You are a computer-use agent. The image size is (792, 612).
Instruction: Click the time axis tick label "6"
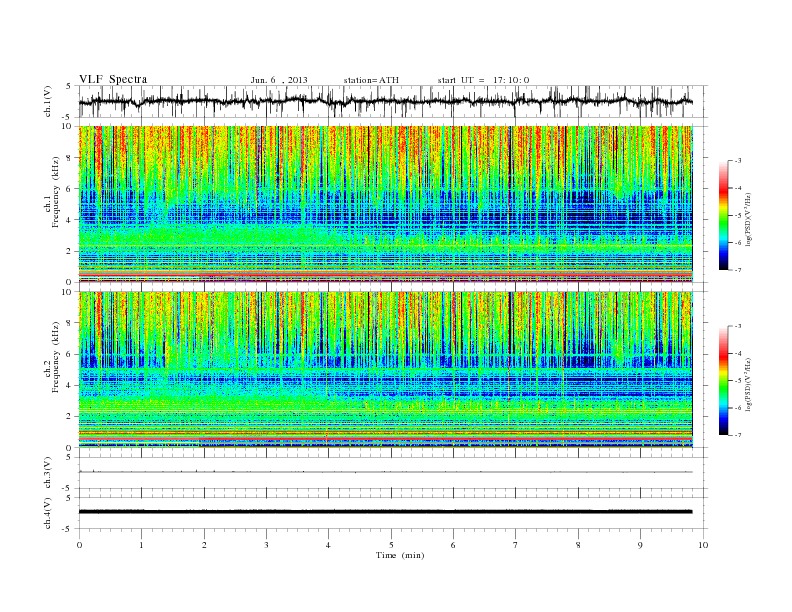pos(454,545)
